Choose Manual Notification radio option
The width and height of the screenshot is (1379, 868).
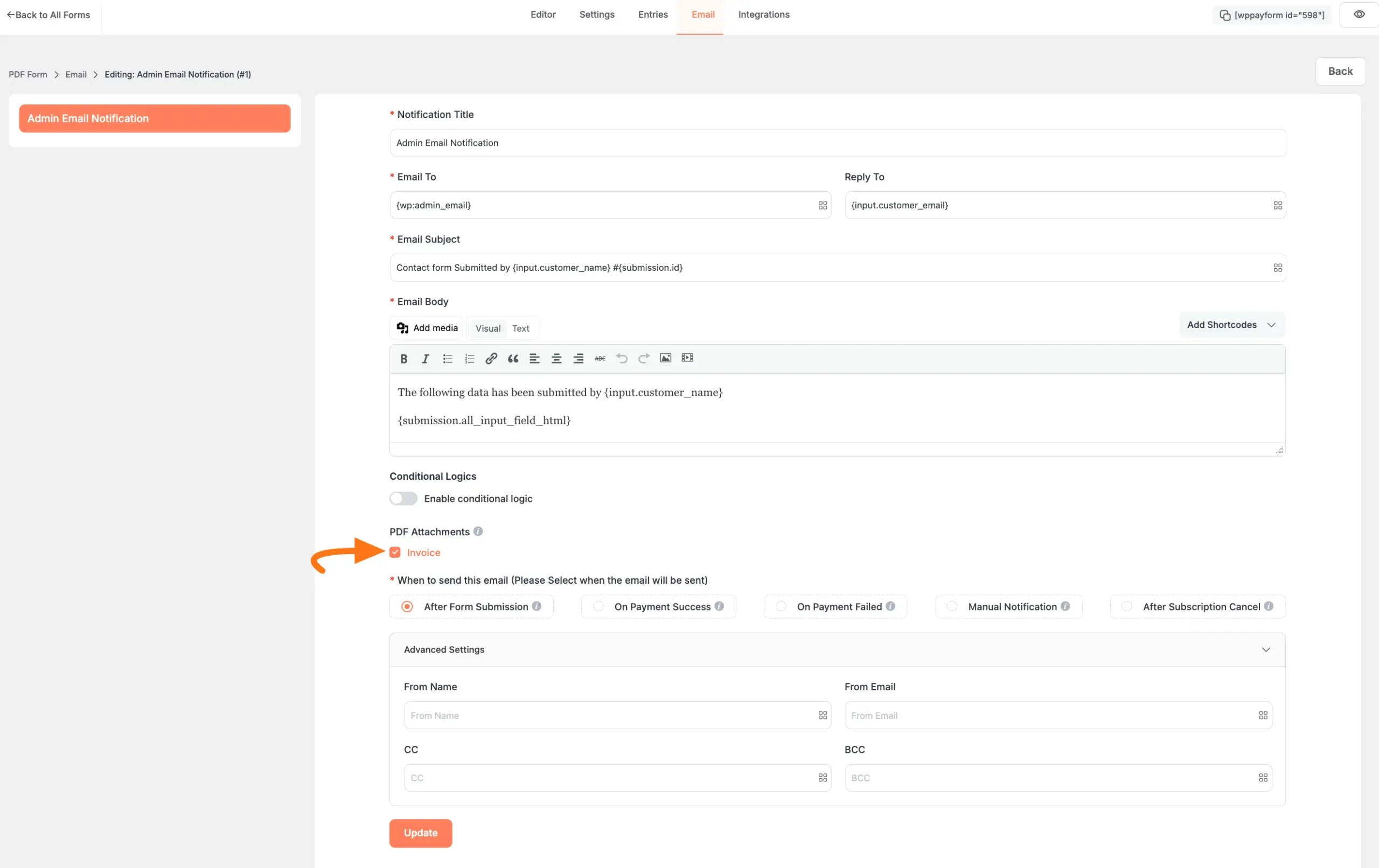pos(952,606)
